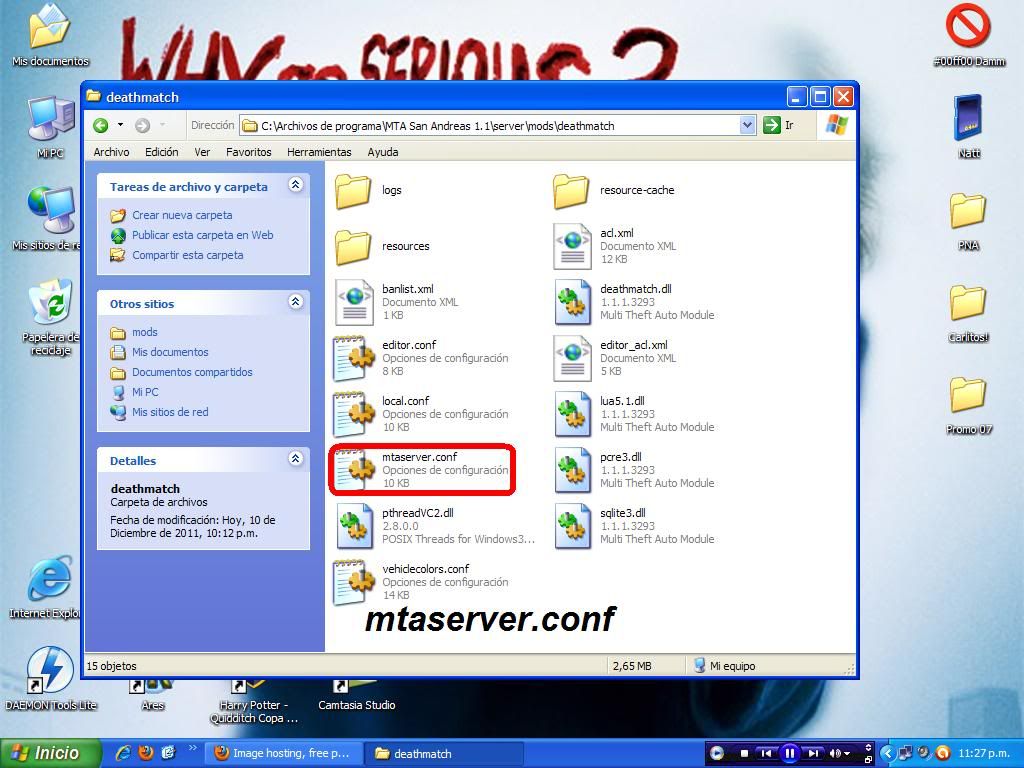Open the Archivo menu
Screen dimensions: 1024x768
pos(111,152)
